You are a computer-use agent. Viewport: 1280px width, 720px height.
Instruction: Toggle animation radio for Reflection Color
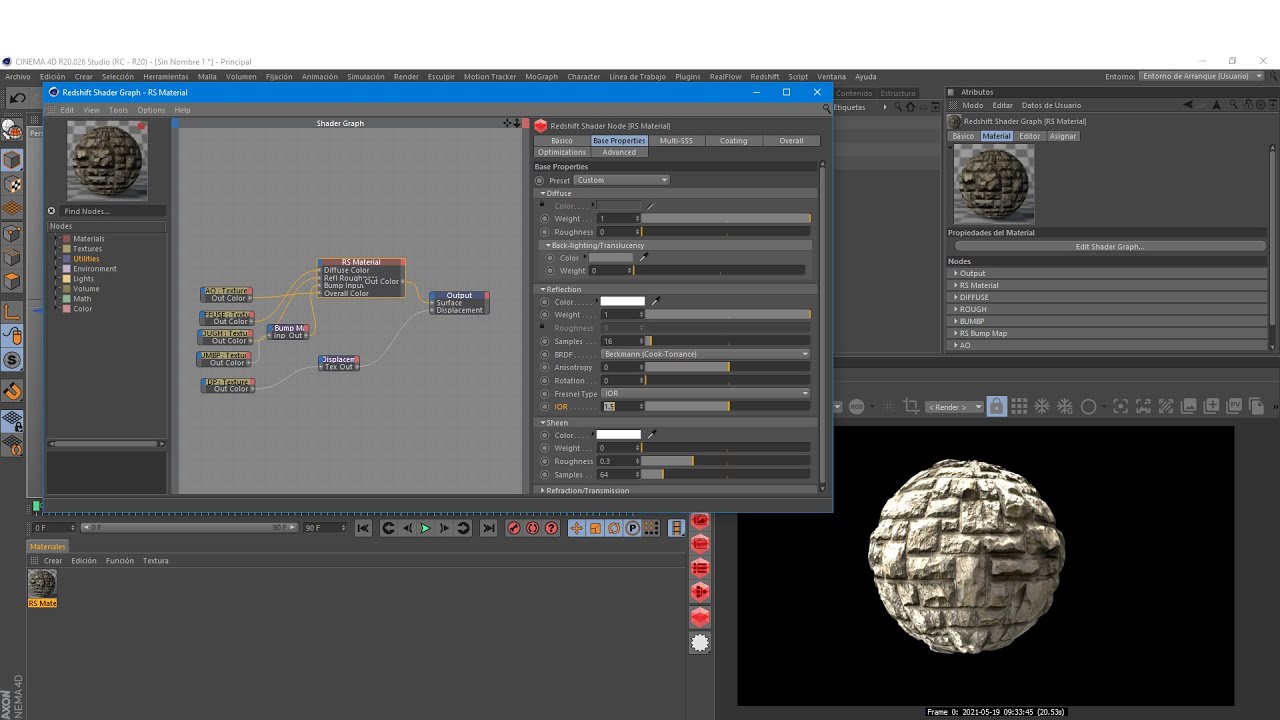545,302
